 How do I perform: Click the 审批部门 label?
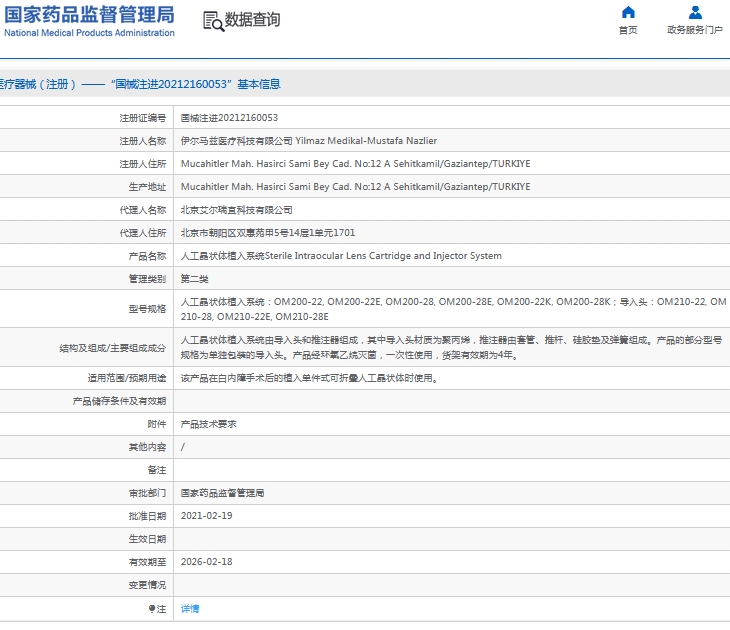point(147,493)
